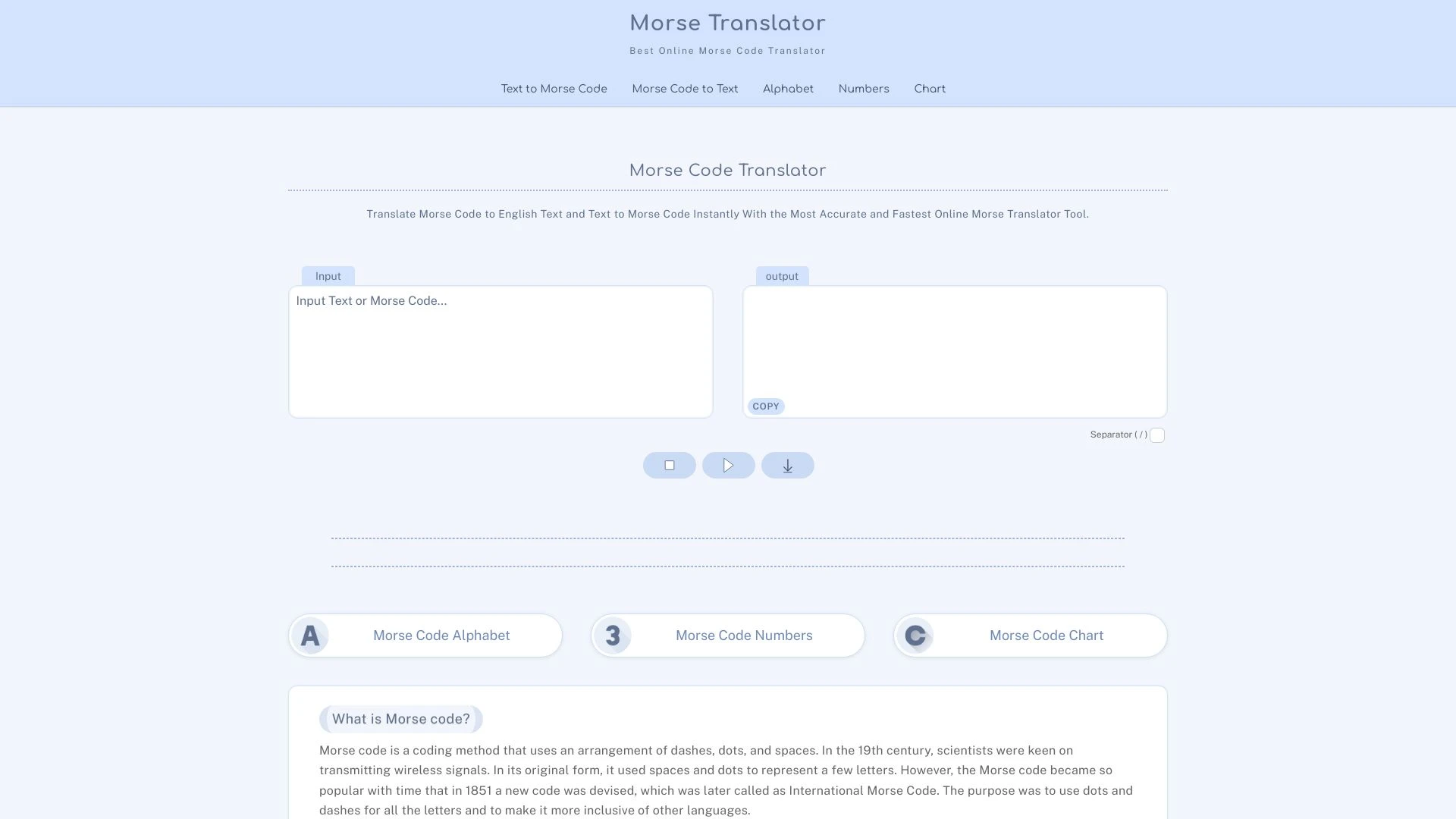This screenshot has width=1456, height=819.
Task: Click the stop/square playback icon
Action: point(668,465)
